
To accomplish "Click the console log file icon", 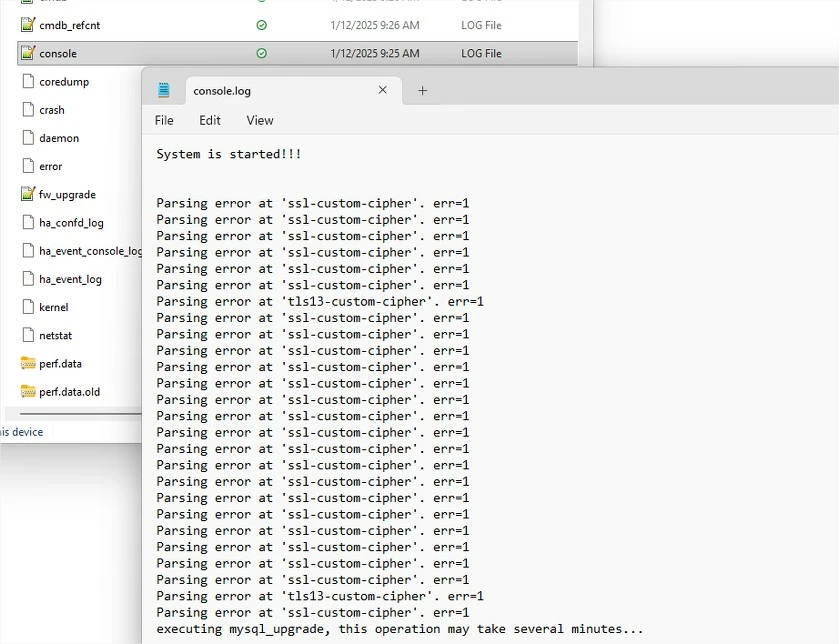I will pos(28,53).
